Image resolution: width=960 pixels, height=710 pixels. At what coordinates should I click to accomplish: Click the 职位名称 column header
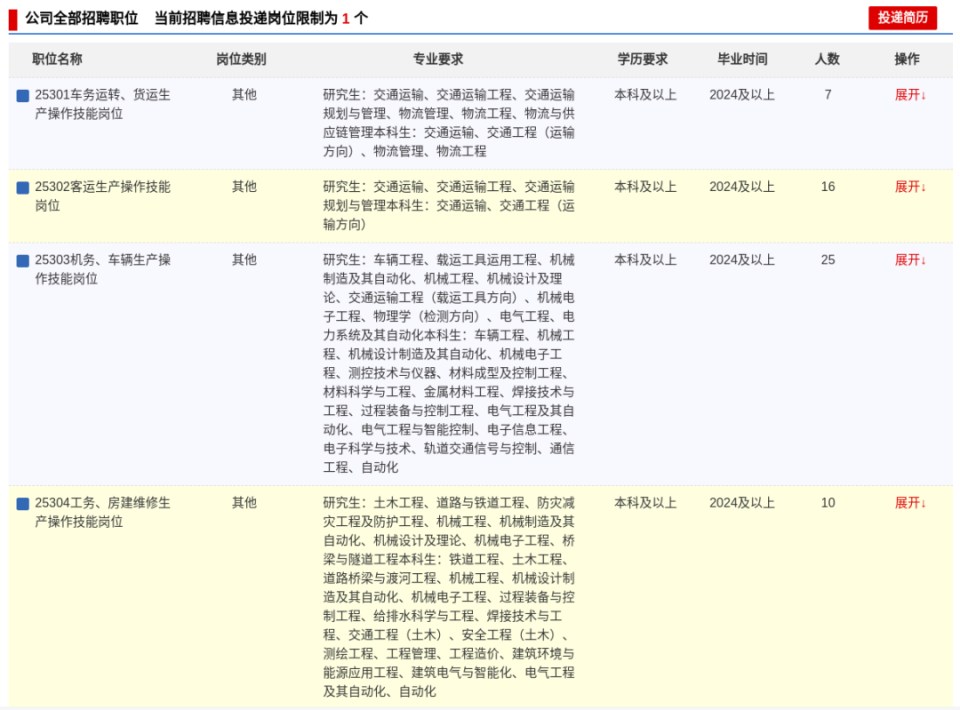(57, 59)
